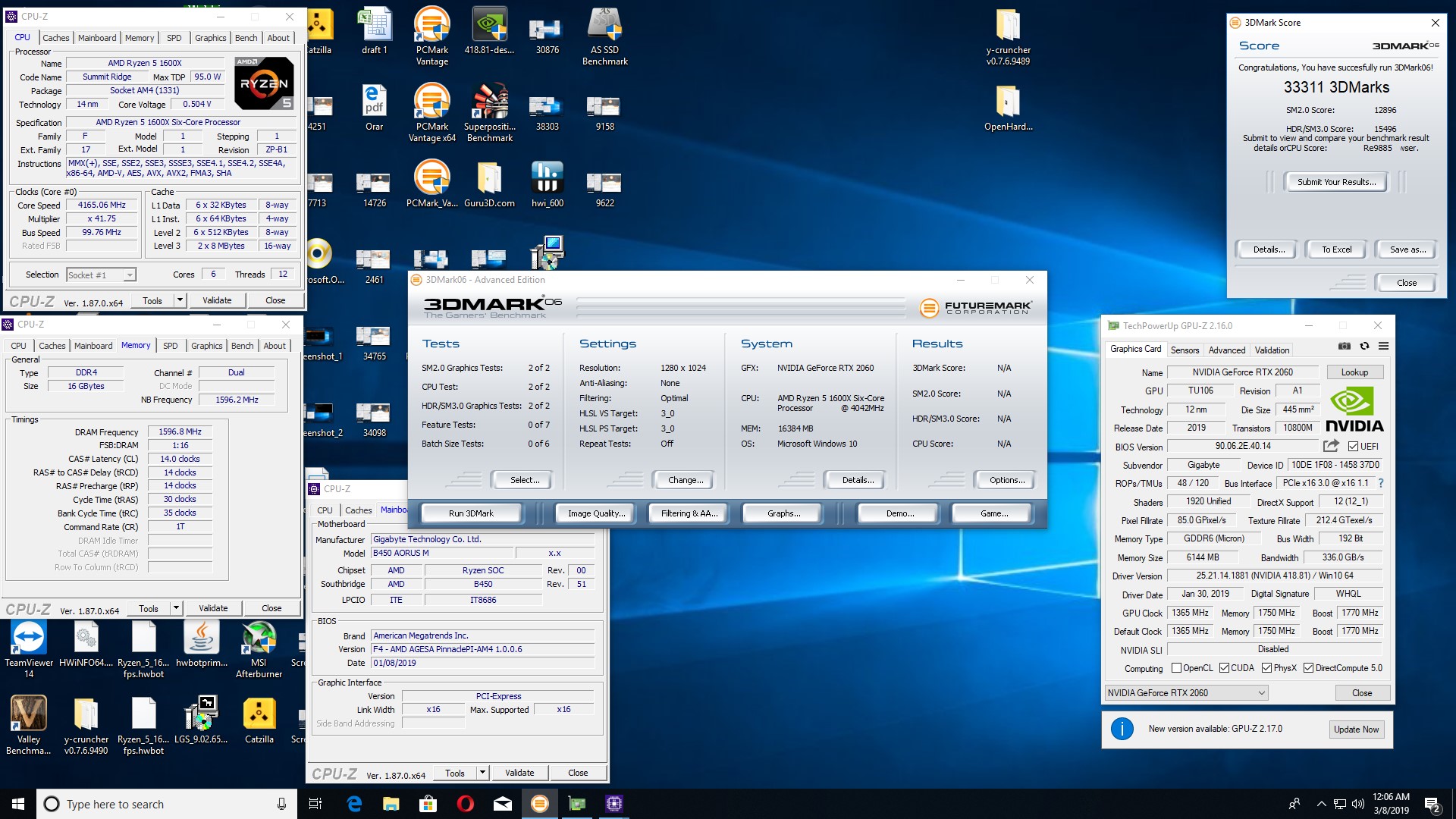Open the Tools dropdown arrow in top CPU-Z window
The height and width of the screenshot is (819, 1456).
[x=180, y=300]
